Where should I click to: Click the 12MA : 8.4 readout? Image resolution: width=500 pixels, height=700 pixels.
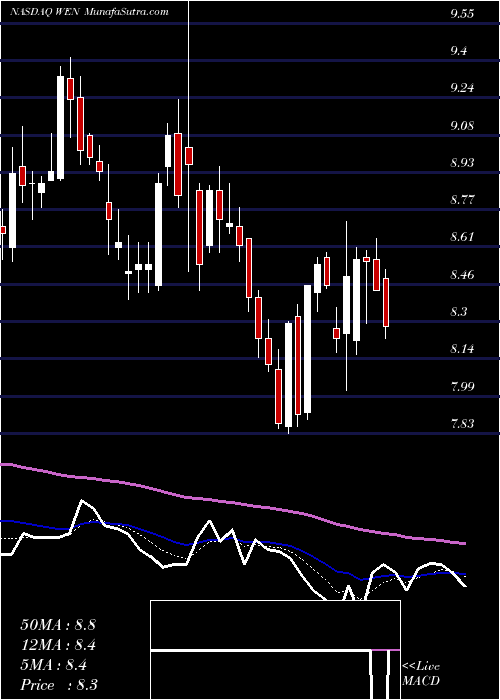58,645
